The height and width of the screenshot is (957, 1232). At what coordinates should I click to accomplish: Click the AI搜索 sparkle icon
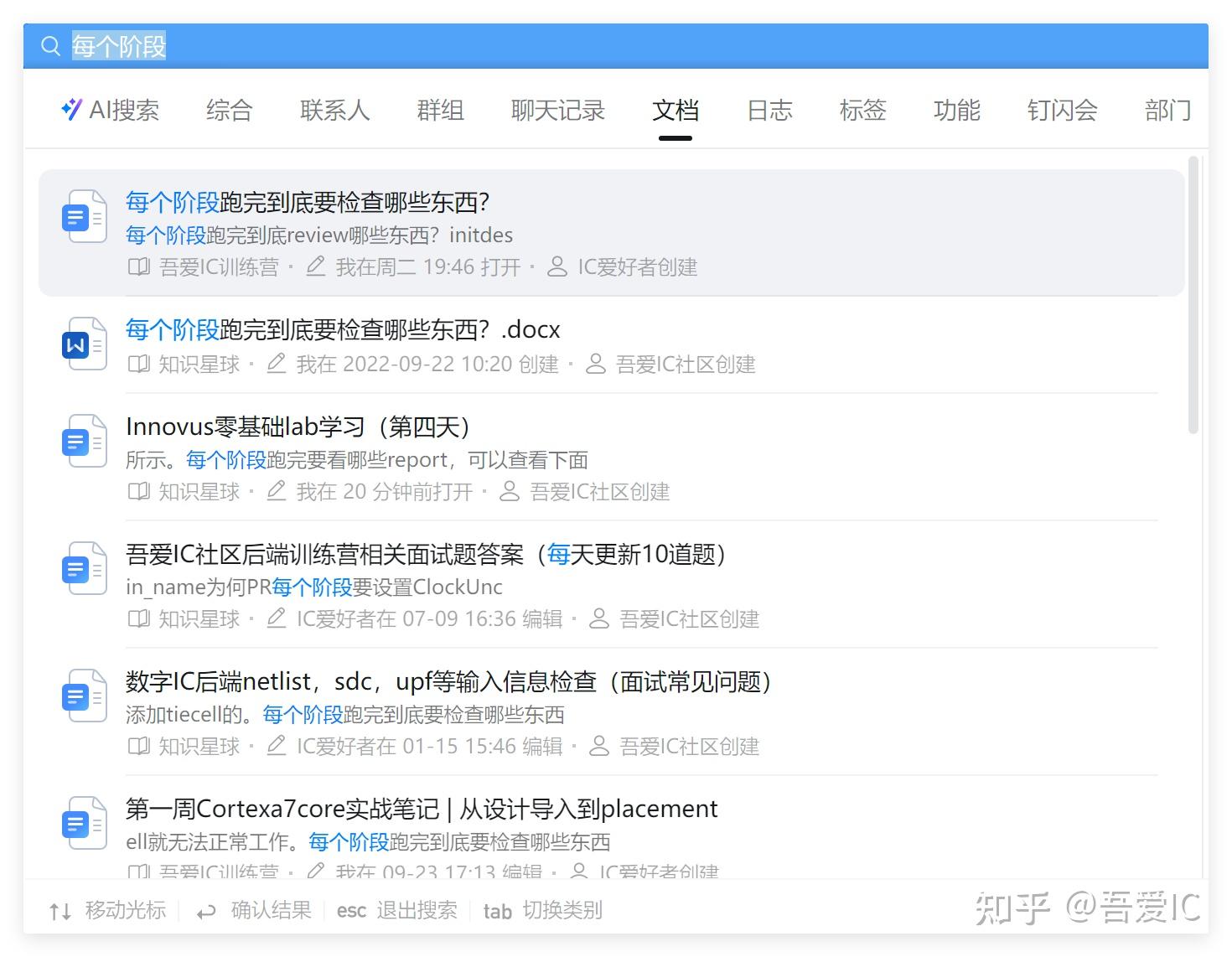pyautogui.click(x=72, y=110)
